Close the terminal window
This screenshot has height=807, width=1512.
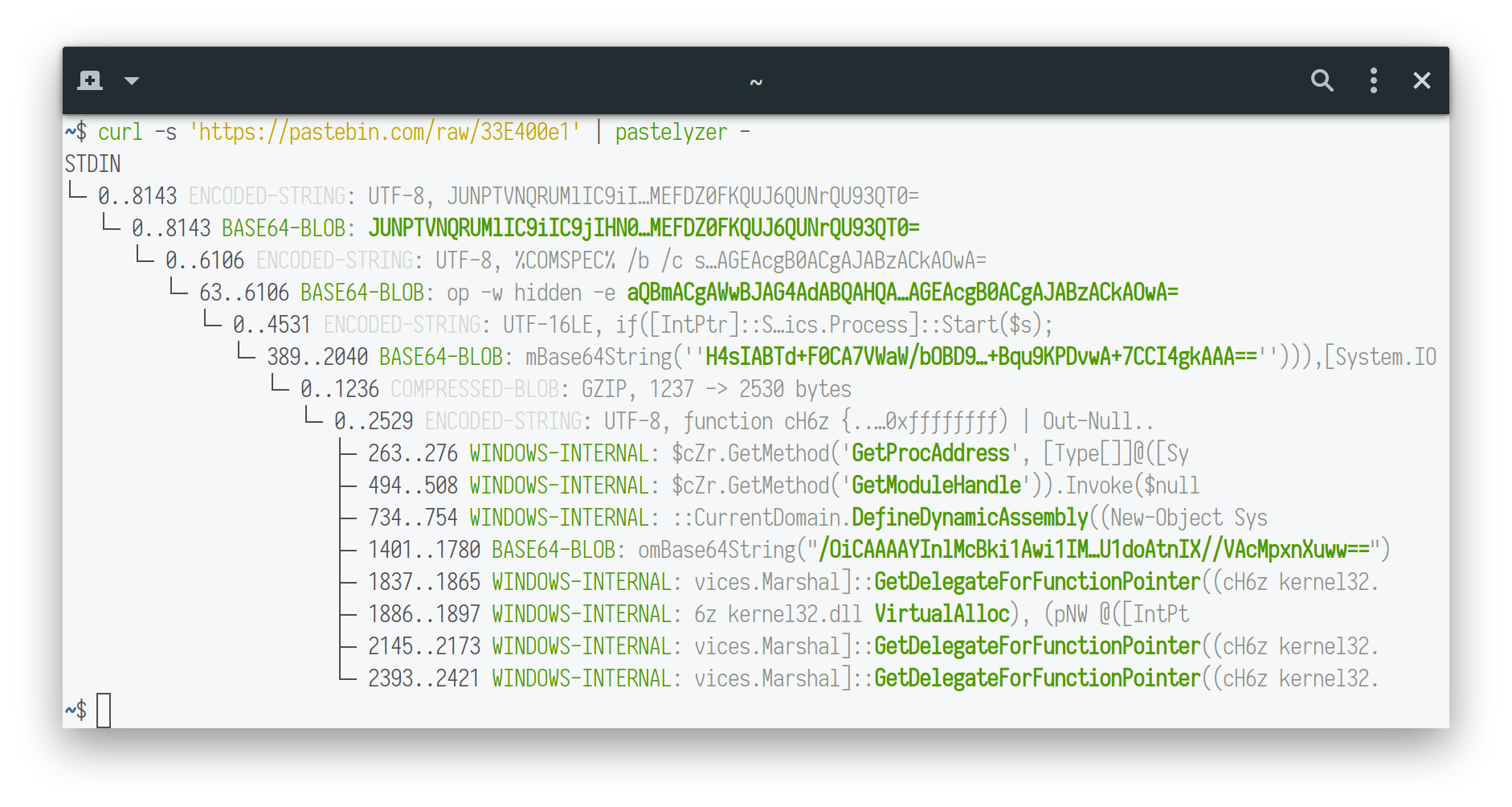1421,80
